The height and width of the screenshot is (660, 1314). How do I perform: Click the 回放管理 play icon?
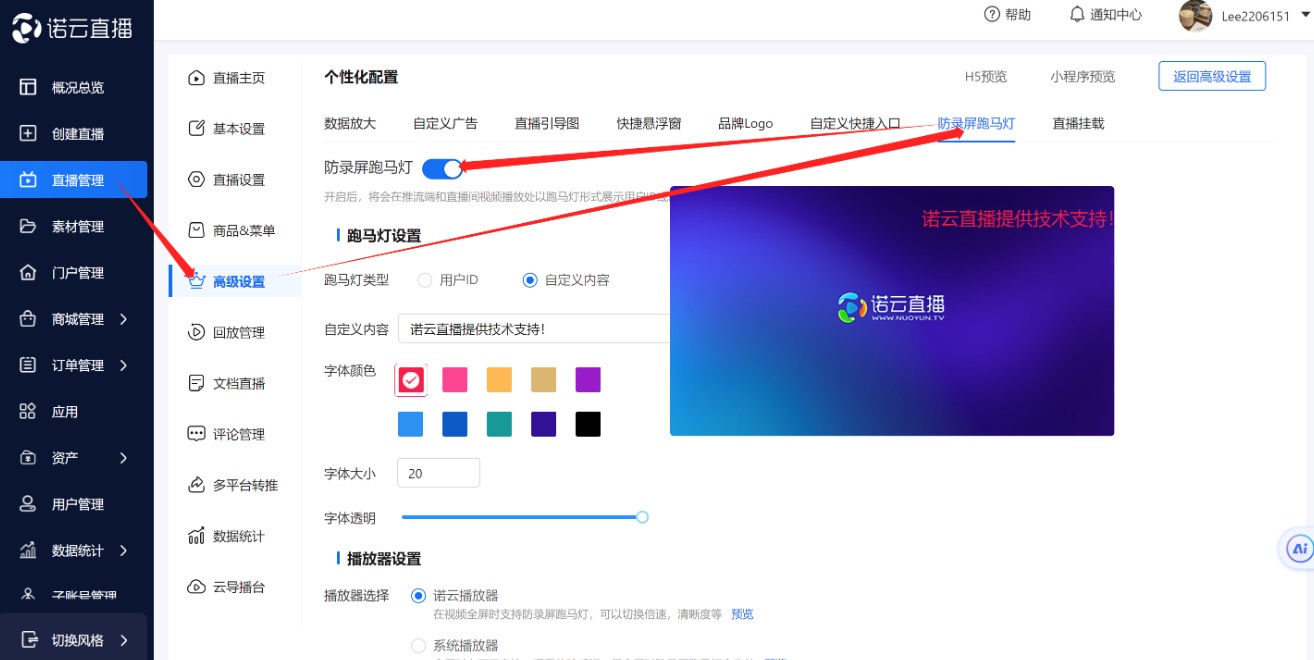tap(196, 332)
